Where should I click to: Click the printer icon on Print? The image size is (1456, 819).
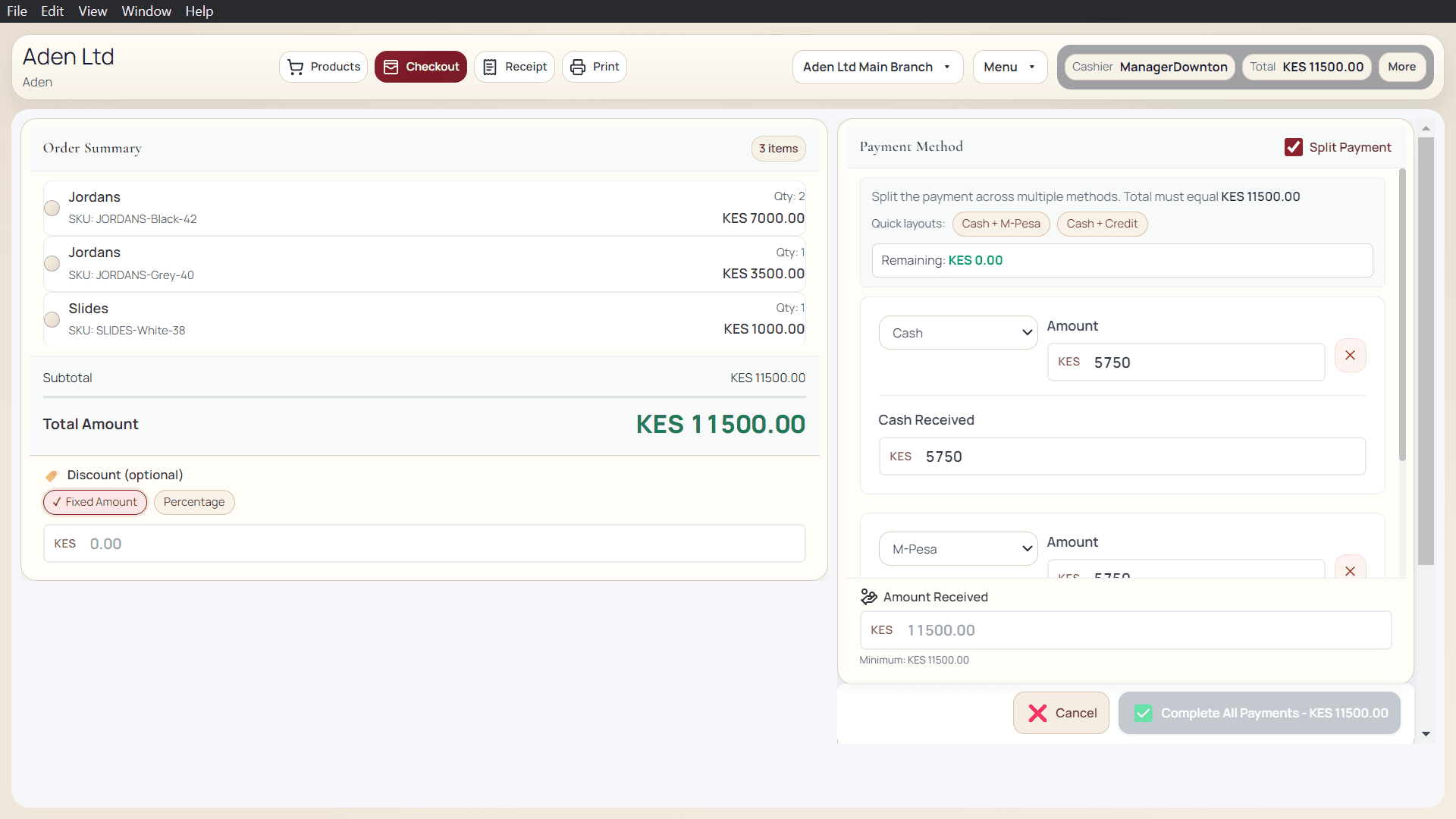[x=578, y=67]
